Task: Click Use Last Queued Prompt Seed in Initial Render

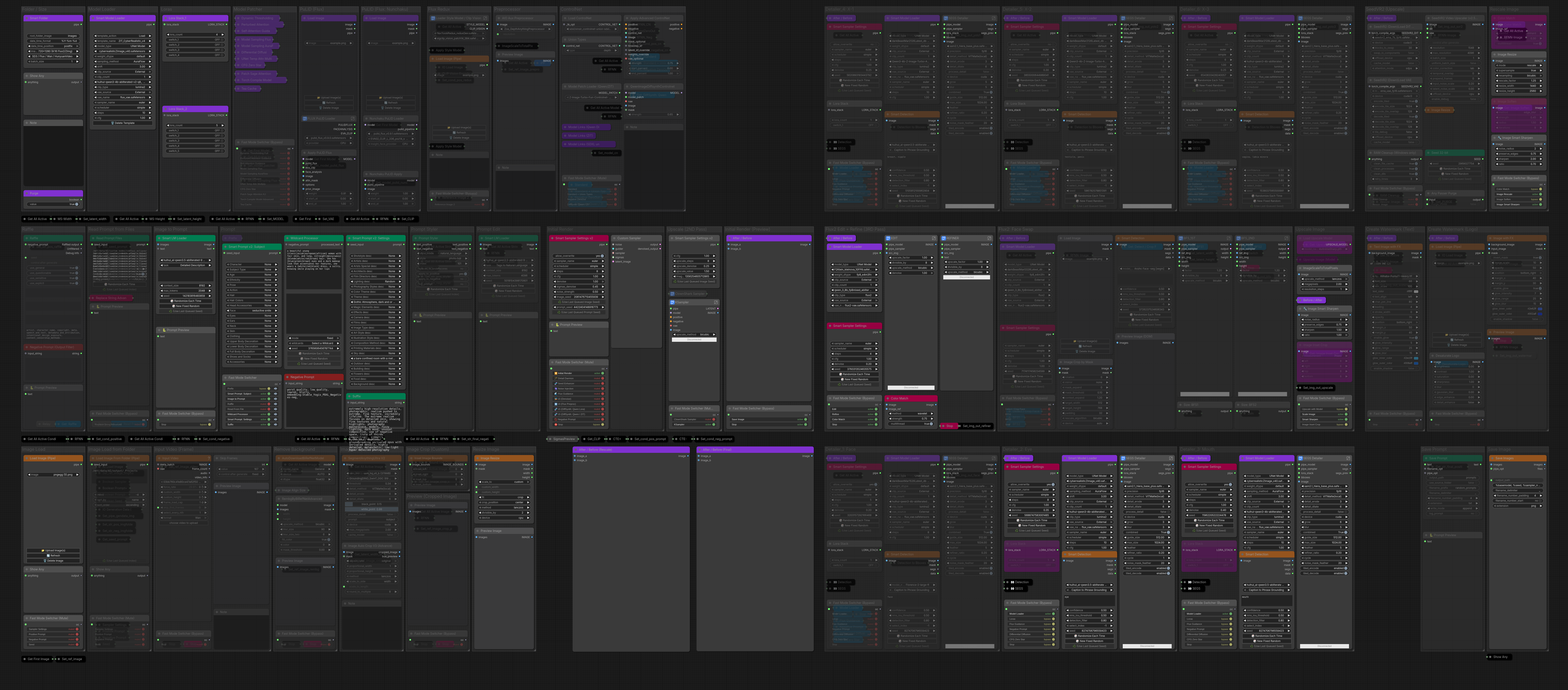Action: (579, 312)
